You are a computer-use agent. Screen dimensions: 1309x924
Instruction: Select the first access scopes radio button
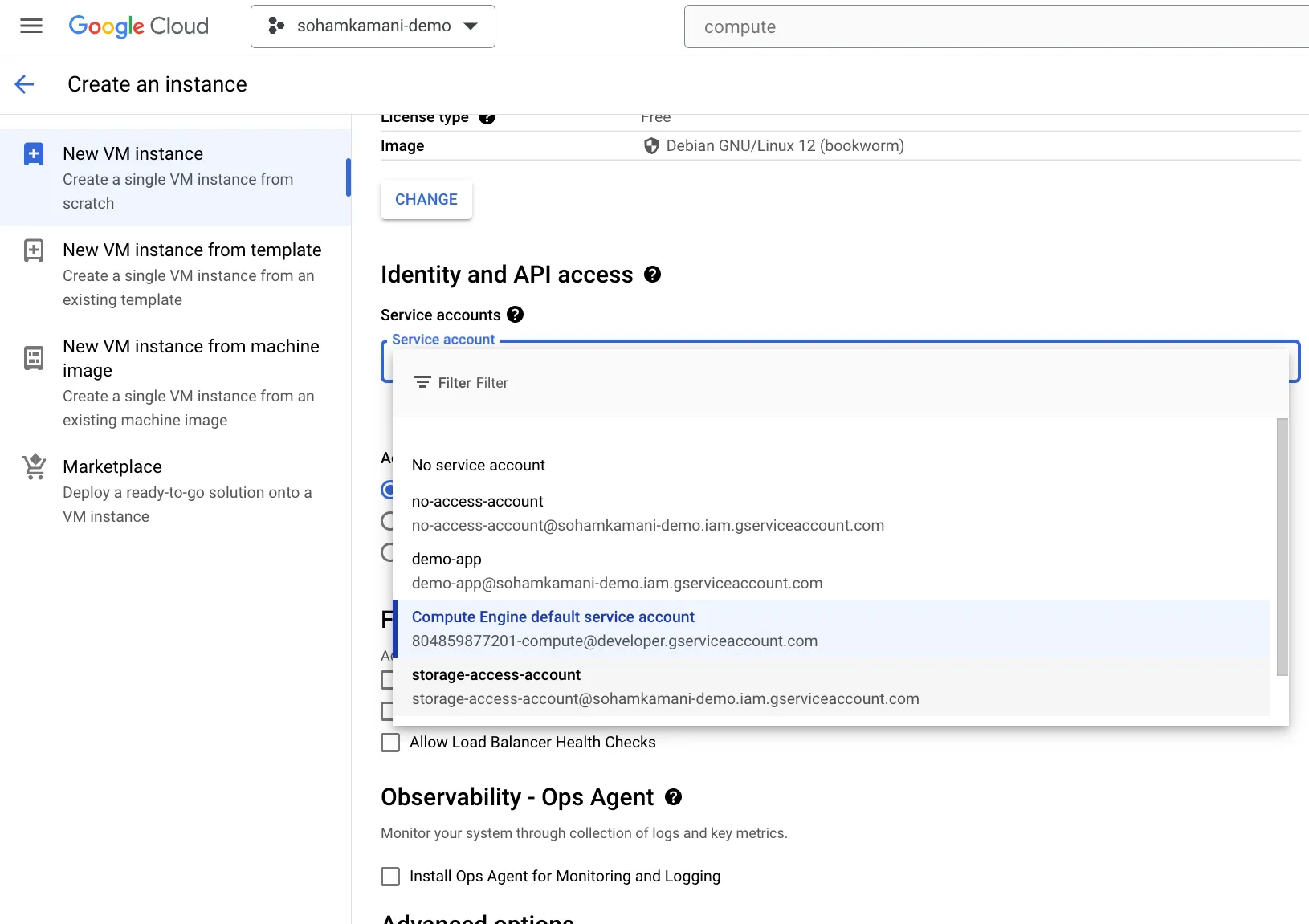(388, 490)
